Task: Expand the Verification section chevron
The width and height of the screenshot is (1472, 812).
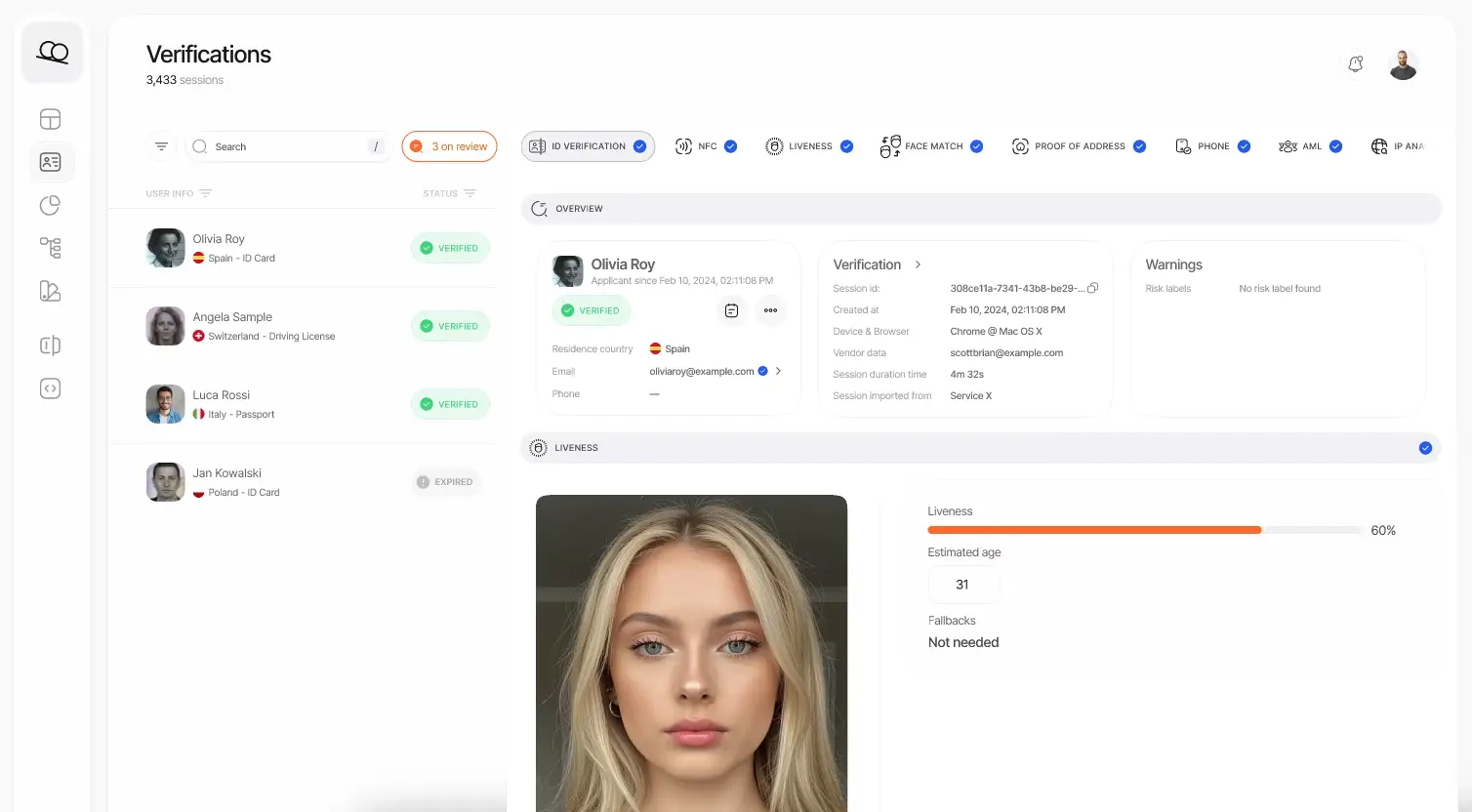Action: pyautogui.click(x=917, y=264)
